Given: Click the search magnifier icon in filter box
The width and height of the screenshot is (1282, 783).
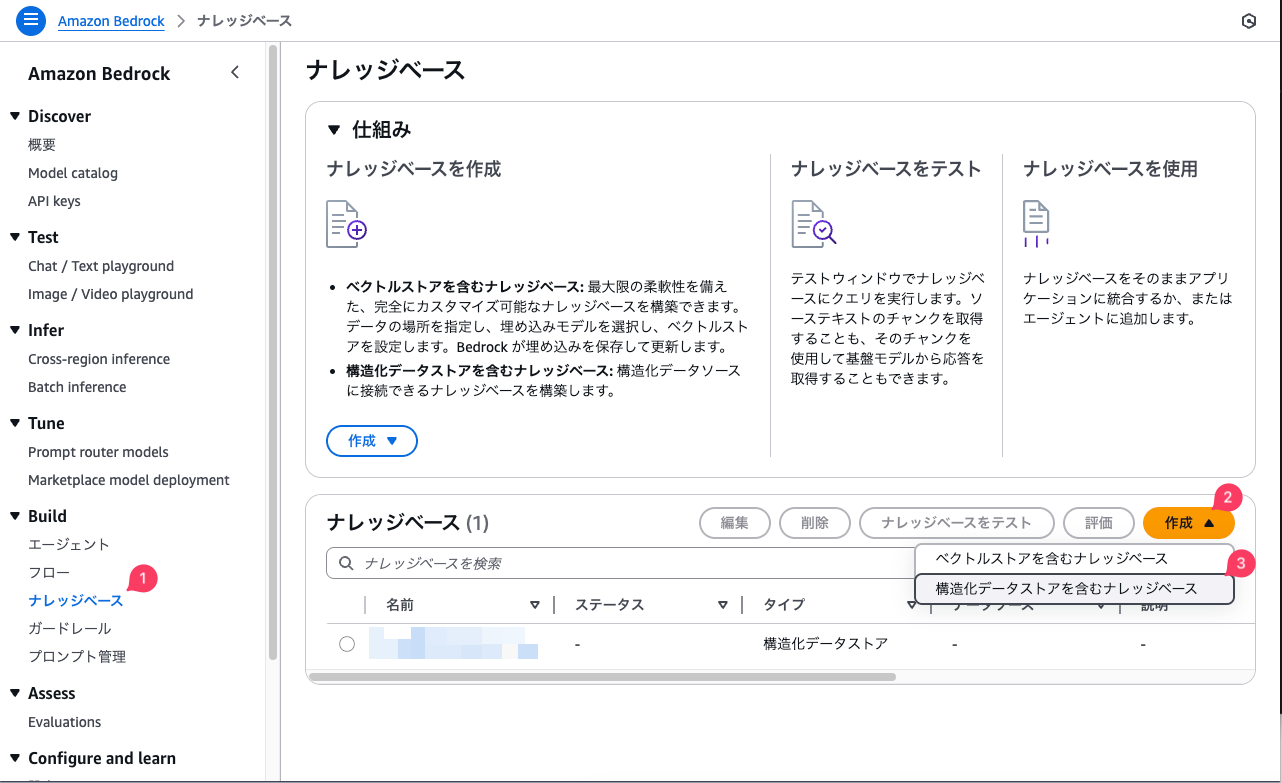Looking at the screenshot, I should coord(346,563).
